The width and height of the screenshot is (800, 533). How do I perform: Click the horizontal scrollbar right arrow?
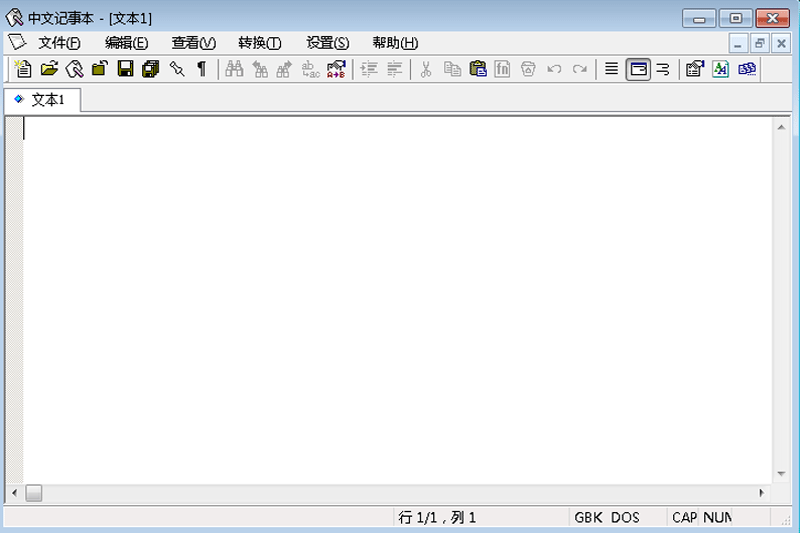tap(762, 493)
